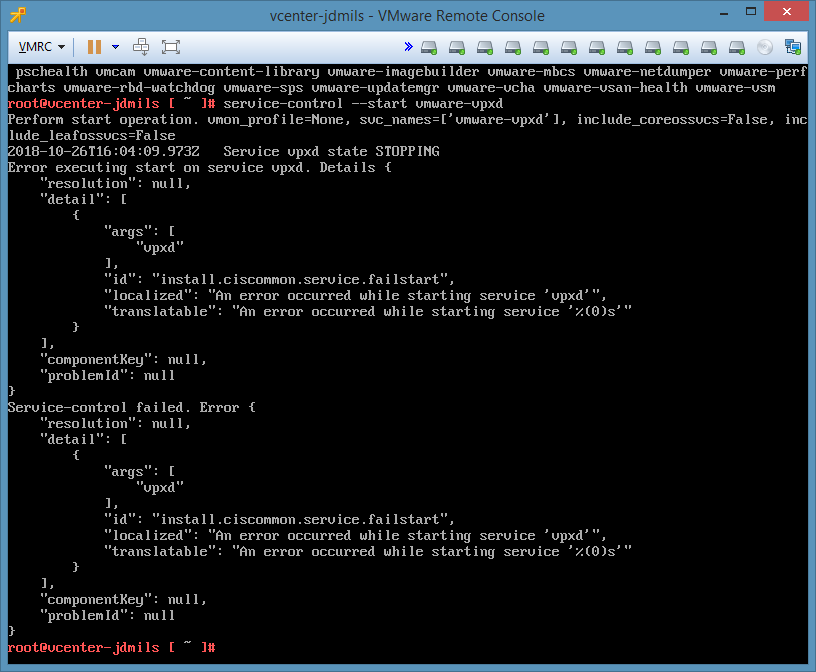The height and width of the screenshot is (672, 816).
Task: Enter full screen mode via toolbar icon
Action: coord(169,46)
